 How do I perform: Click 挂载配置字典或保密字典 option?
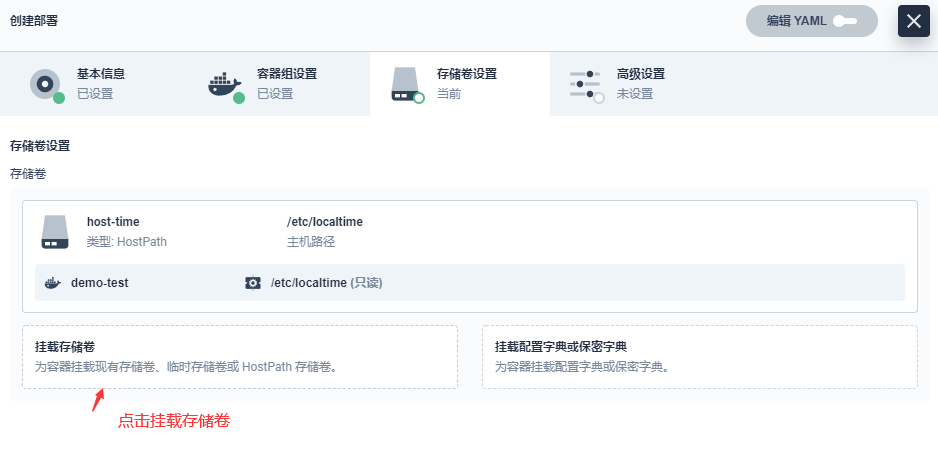tap(698, 356)
